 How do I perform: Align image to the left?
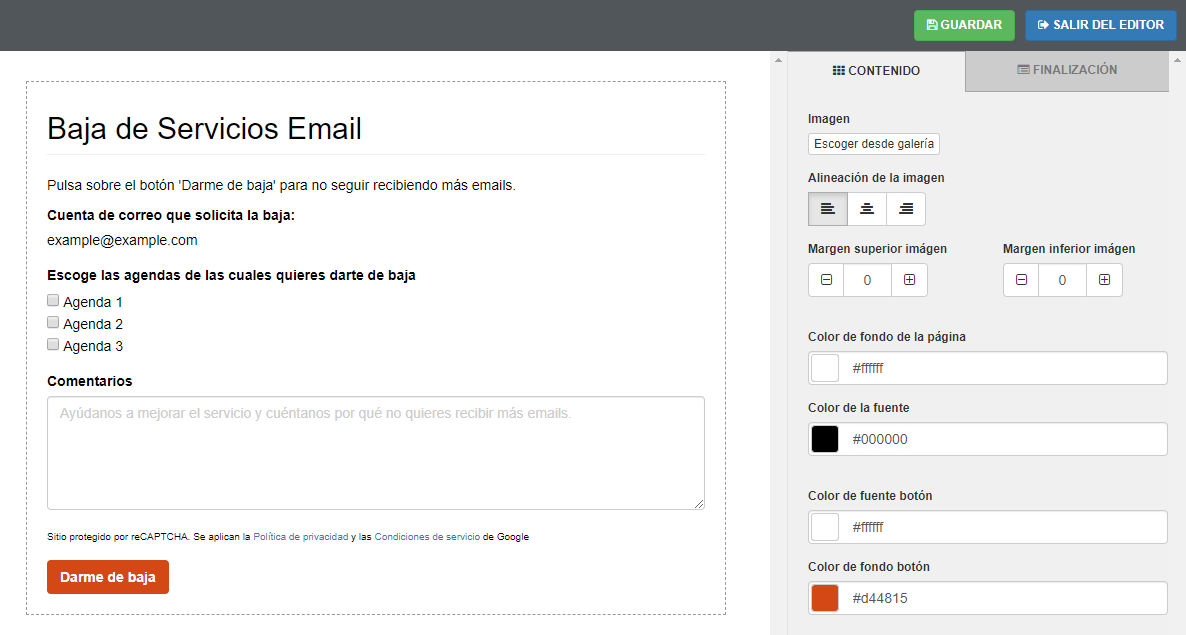(x=827, y=209)
